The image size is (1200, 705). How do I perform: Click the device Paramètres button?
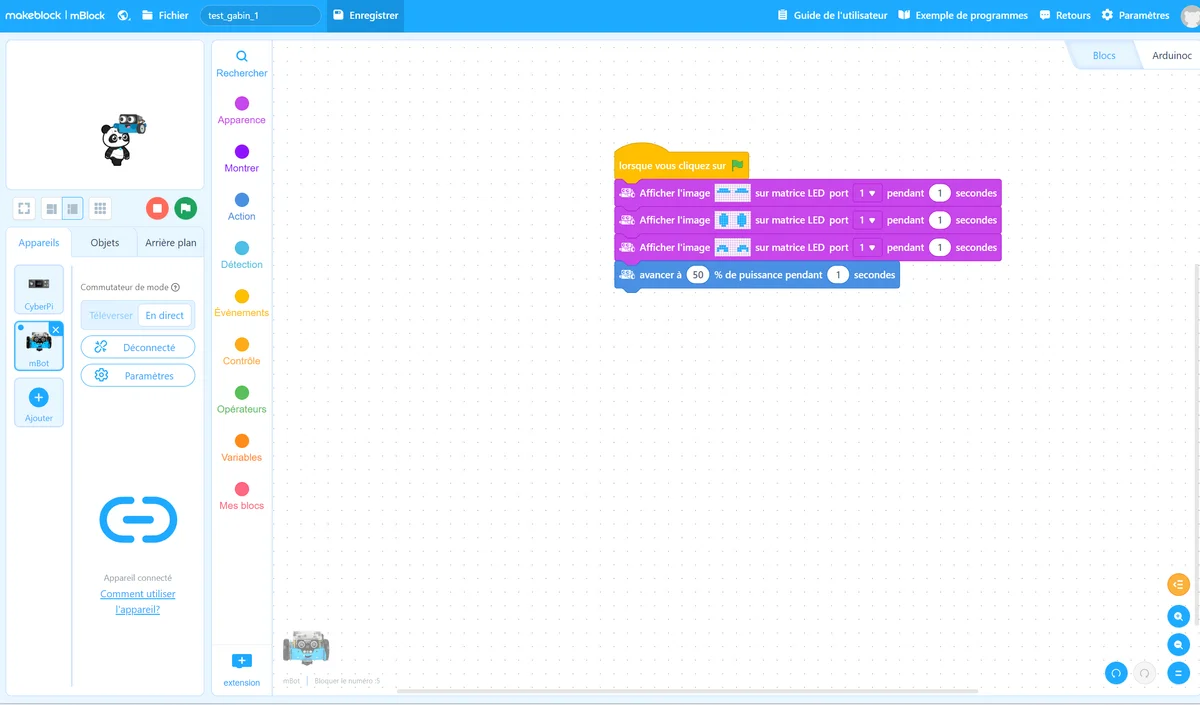click(x=138, y=376)
